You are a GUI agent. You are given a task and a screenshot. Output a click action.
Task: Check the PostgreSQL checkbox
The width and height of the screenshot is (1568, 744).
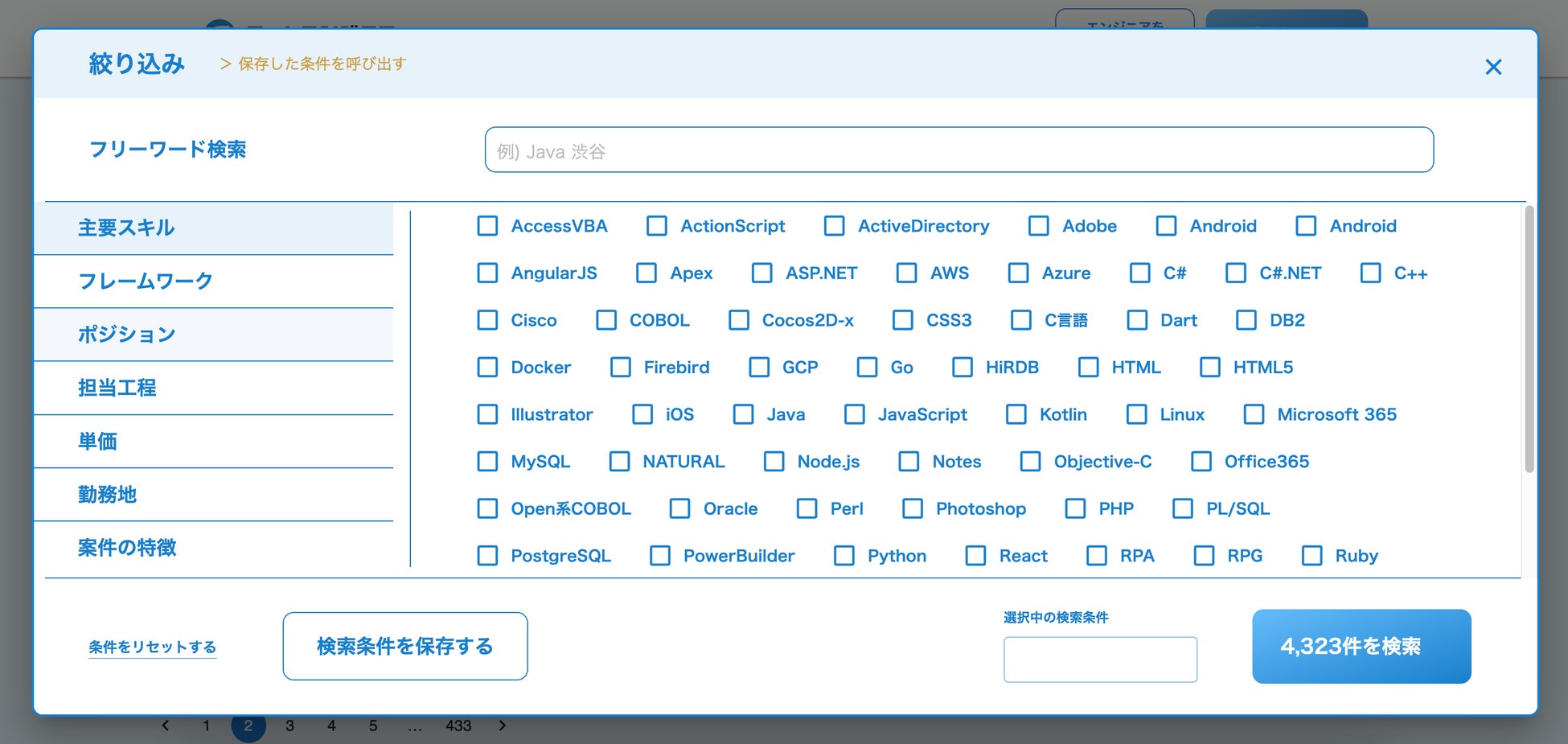487,556
